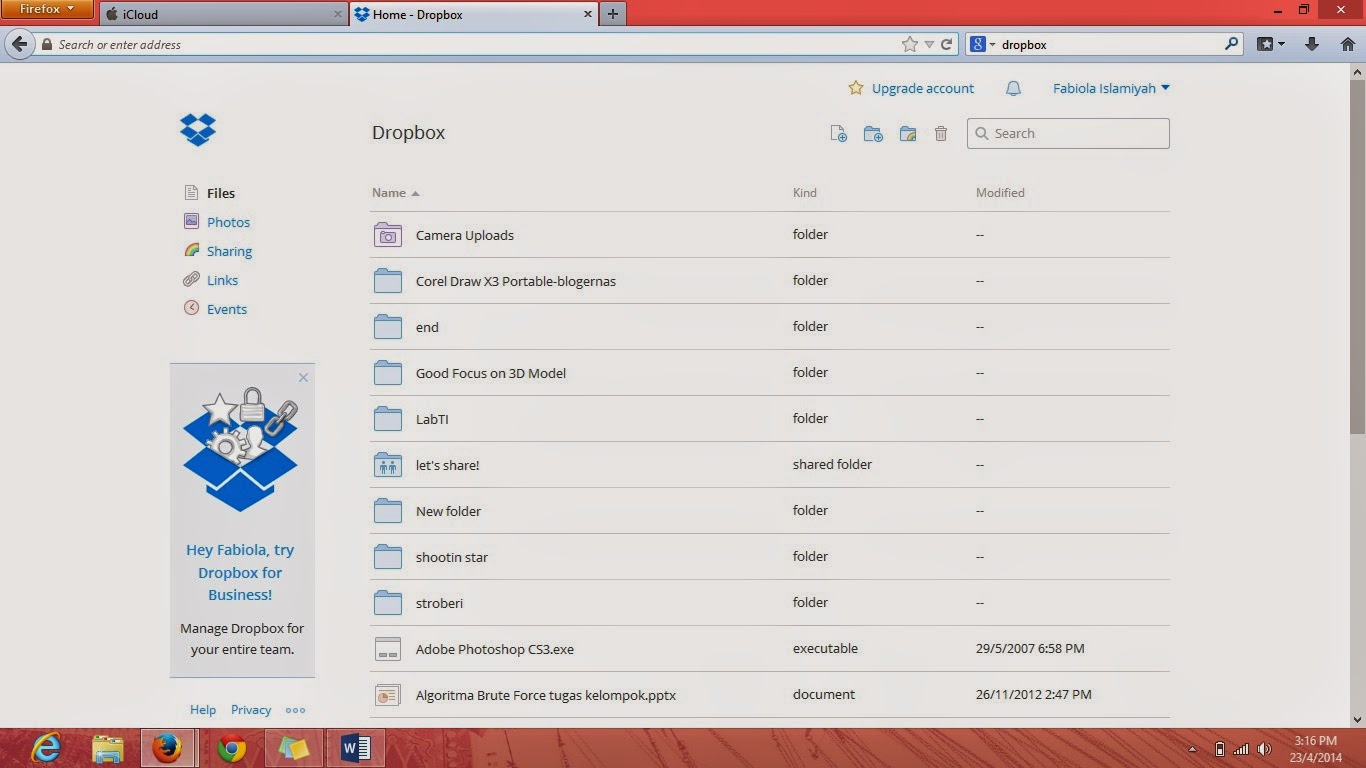Show deleted files with trash icon
This screenshot has height=768, width=1366.
tap(941, 134)
